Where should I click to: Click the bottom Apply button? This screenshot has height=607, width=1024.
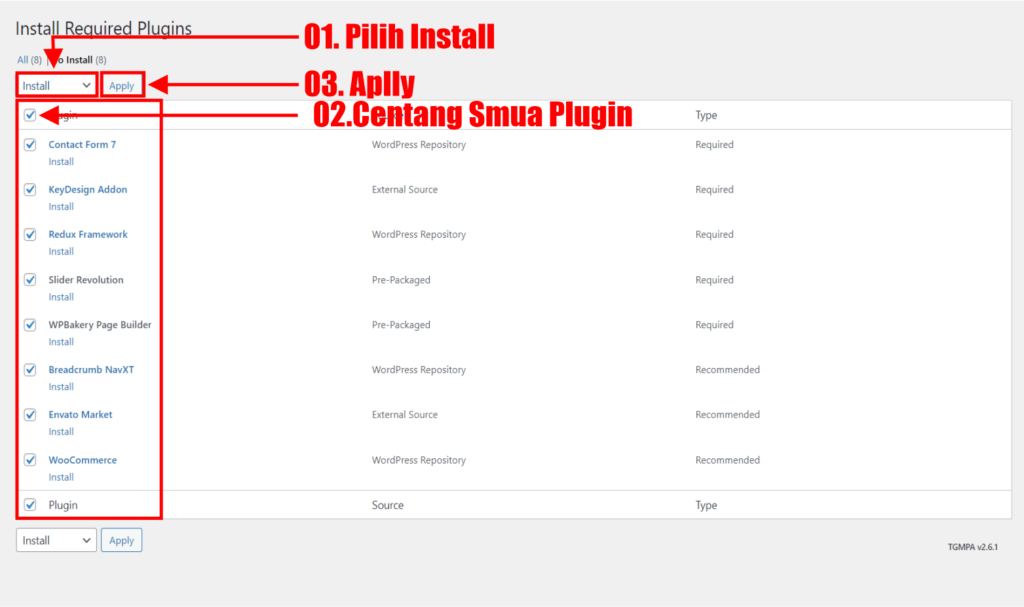point(121,540)
